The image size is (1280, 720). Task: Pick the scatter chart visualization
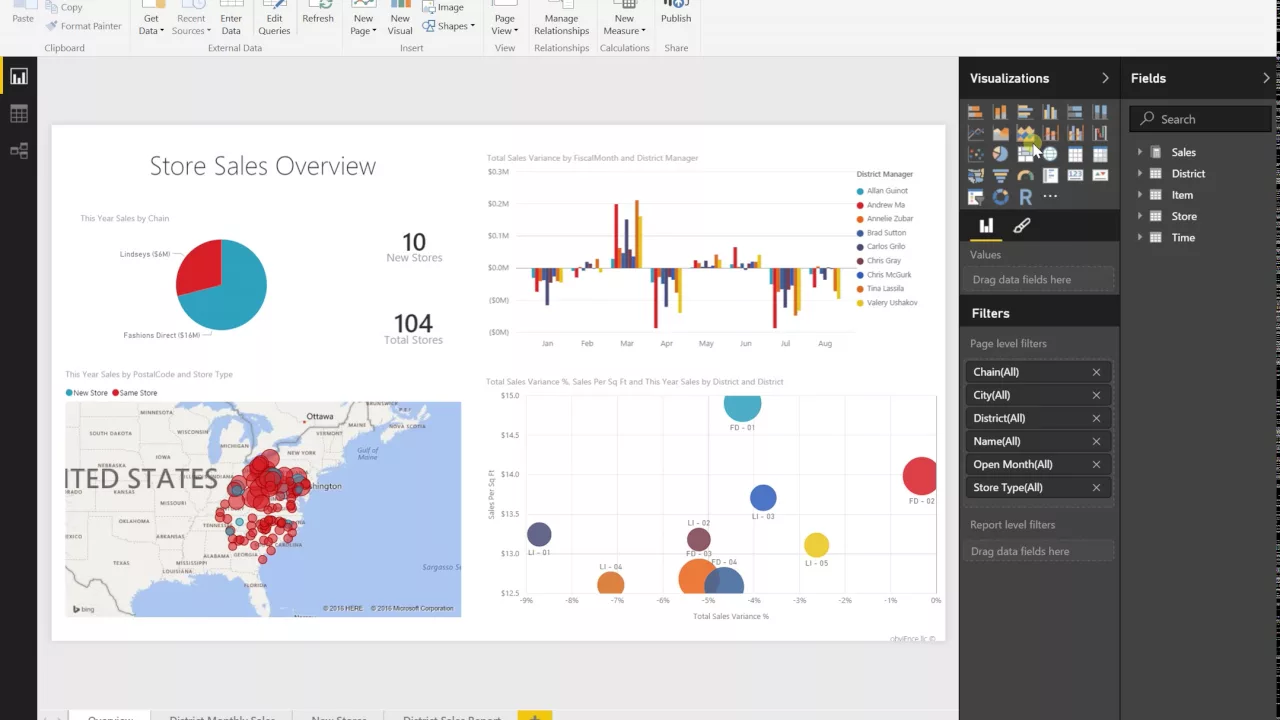tap(975, 154)
